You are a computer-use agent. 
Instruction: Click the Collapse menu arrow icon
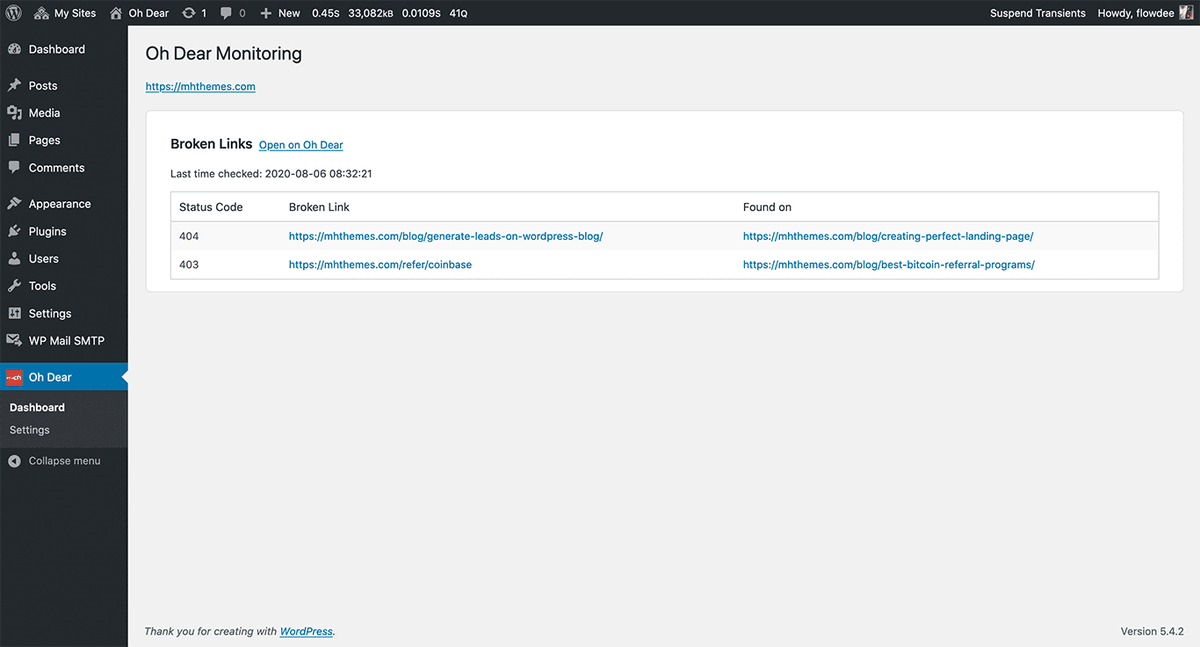(x=14, y=461)
